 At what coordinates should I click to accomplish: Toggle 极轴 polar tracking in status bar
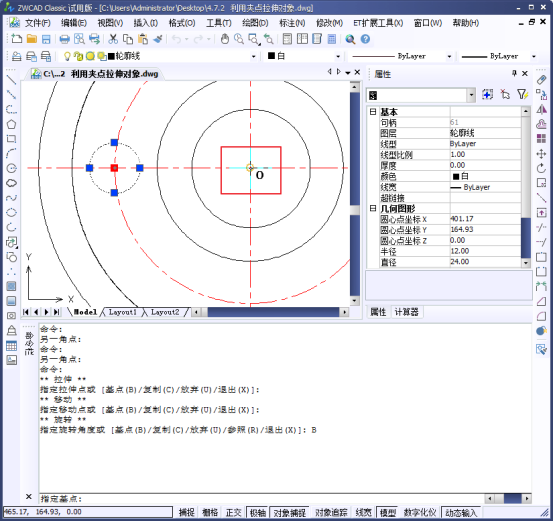258,512
